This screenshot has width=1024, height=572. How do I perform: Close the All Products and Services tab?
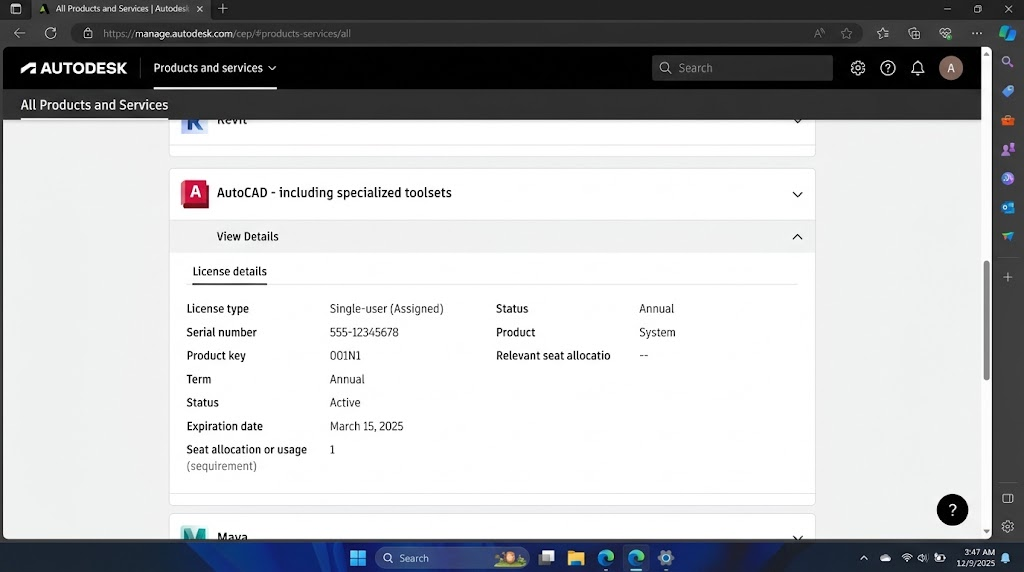[200, 9]
